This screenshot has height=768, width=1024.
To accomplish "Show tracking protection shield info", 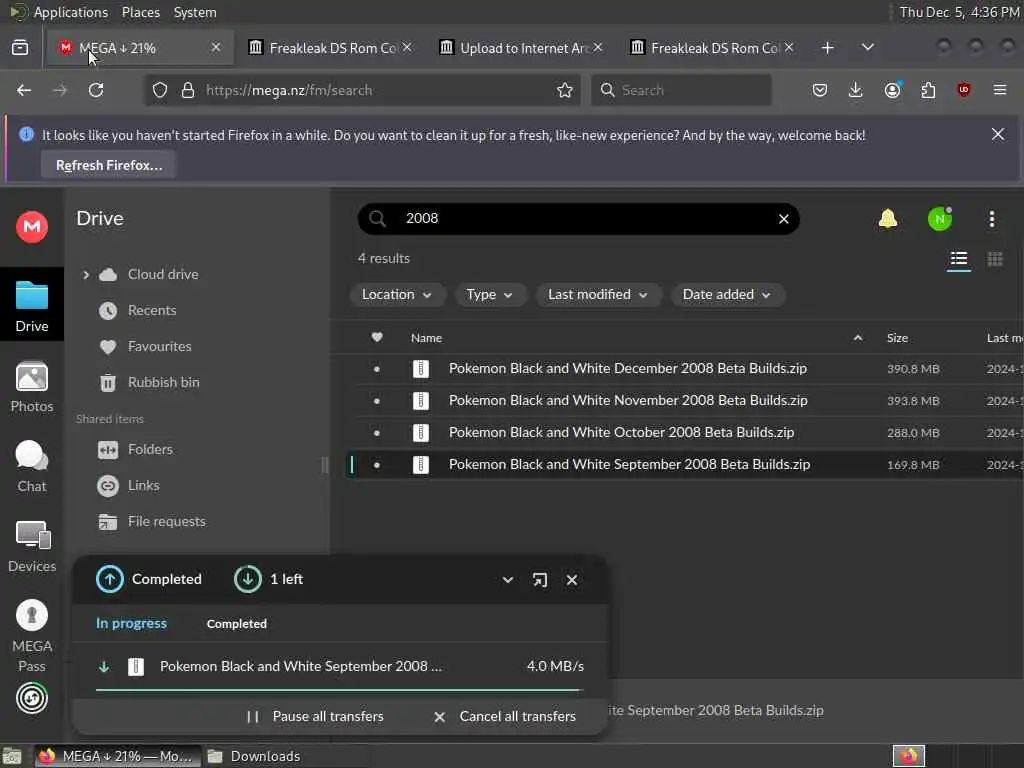I will (x=160, y=90).
